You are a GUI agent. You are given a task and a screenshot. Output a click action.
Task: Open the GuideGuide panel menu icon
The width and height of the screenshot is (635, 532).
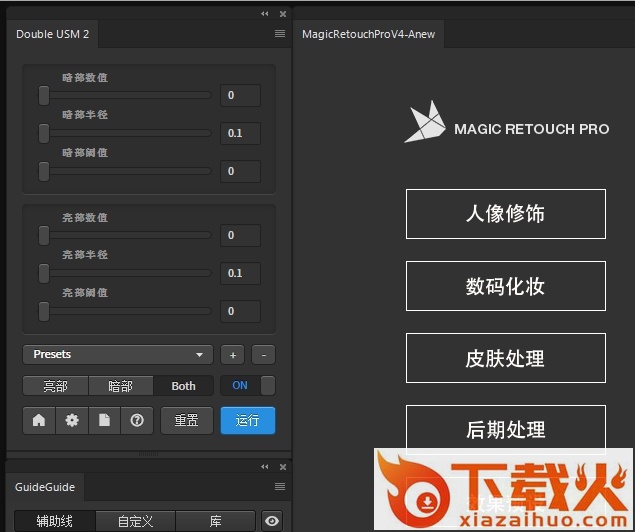click(x=280, y=486)
